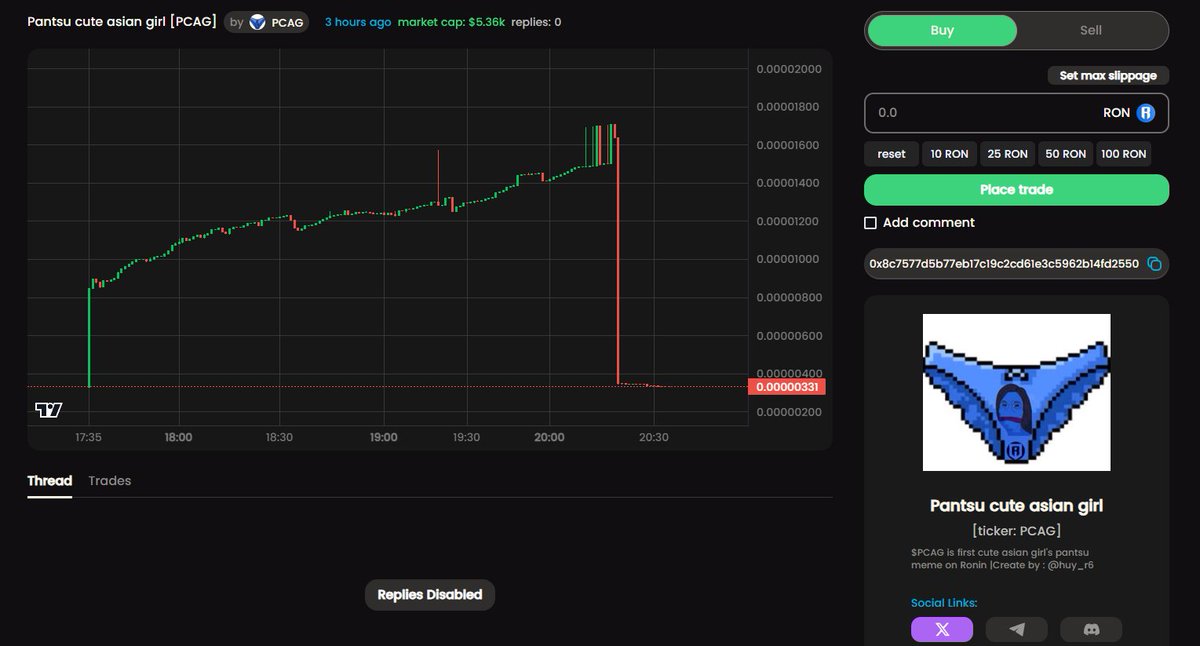Click the RON coin icon in amount field
This screenshot has height=646, width=1200.
click(x=1146, y=112)
